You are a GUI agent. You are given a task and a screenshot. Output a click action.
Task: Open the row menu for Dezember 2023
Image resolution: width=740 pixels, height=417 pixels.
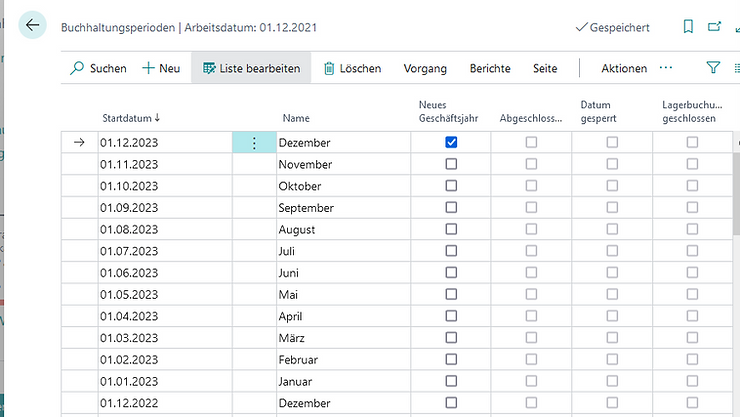pos(254,143)
